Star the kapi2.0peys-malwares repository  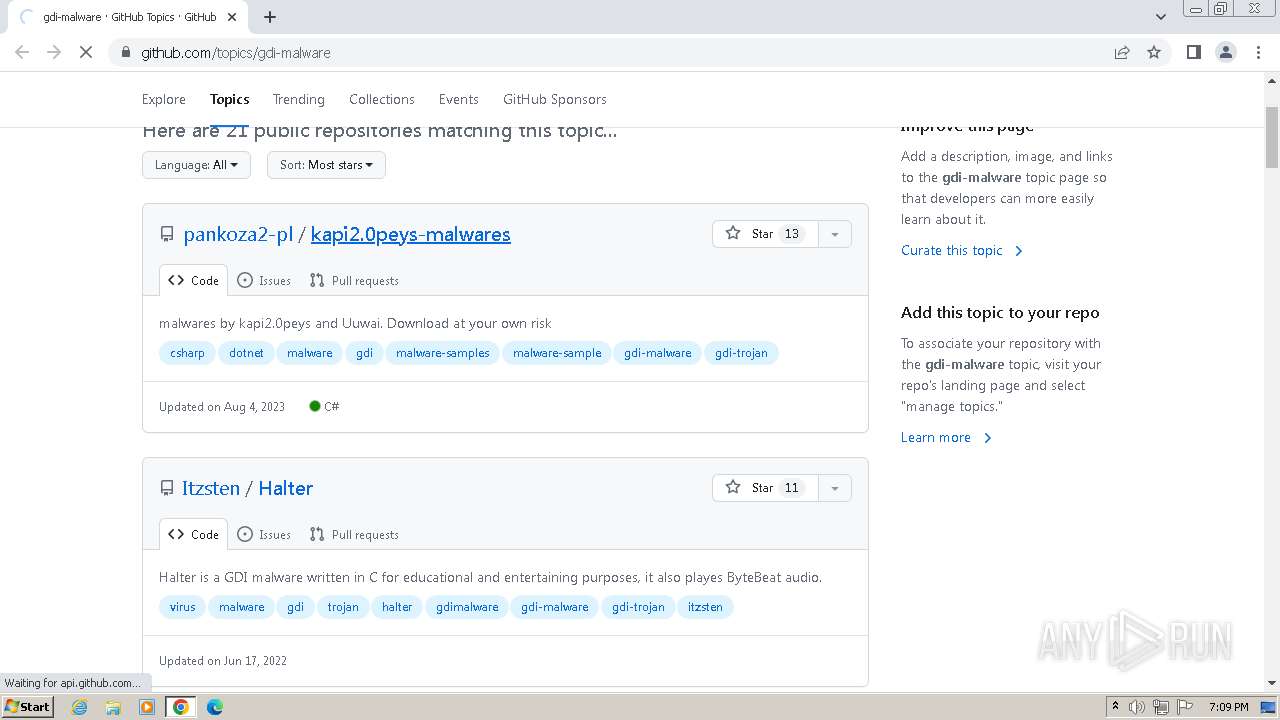point(765,234)
